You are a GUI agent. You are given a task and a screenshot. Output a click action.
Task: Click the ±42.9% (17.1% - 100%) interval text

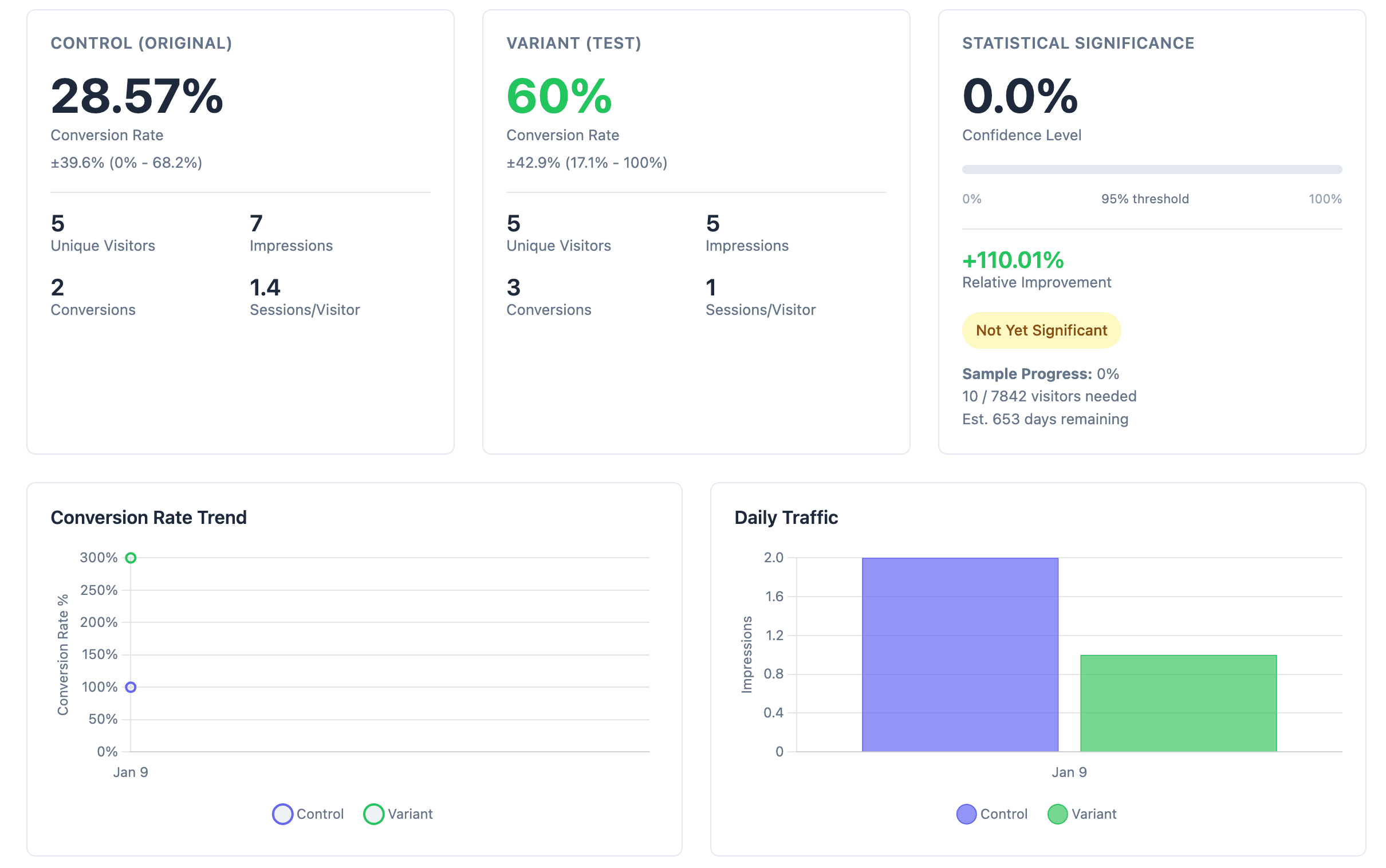[587, 163]
